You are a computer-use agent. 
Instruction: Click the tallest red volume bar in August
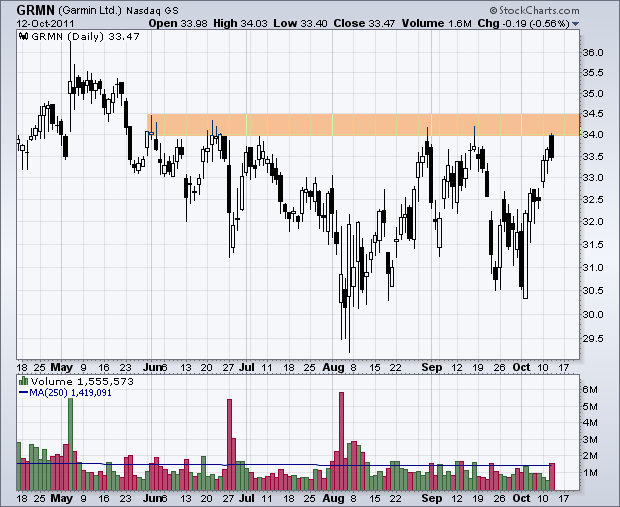342,441
